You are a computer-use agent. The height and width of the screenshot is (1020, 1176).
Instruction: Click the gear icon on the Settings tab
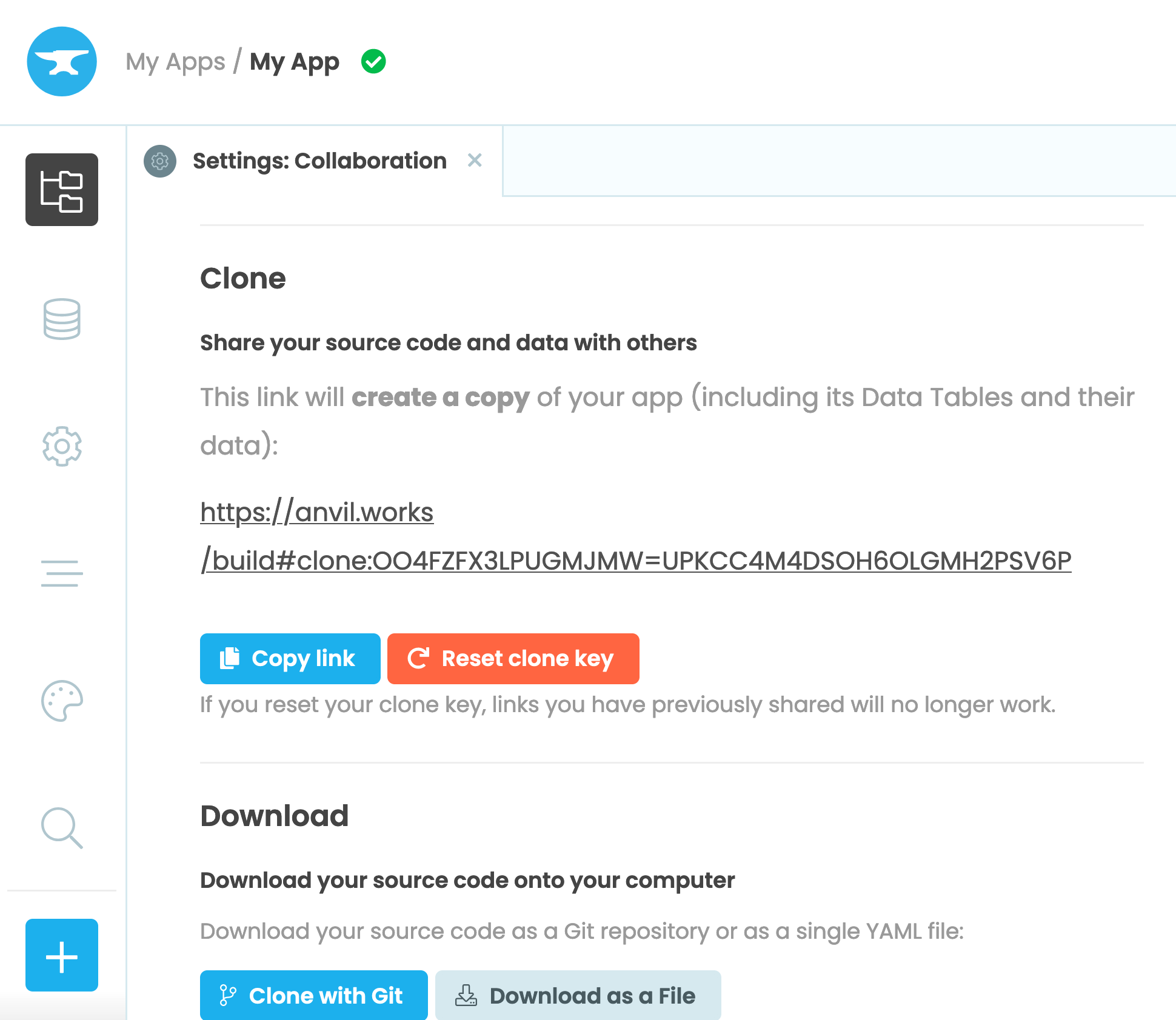pyautogui.click(x=159, y=161)
